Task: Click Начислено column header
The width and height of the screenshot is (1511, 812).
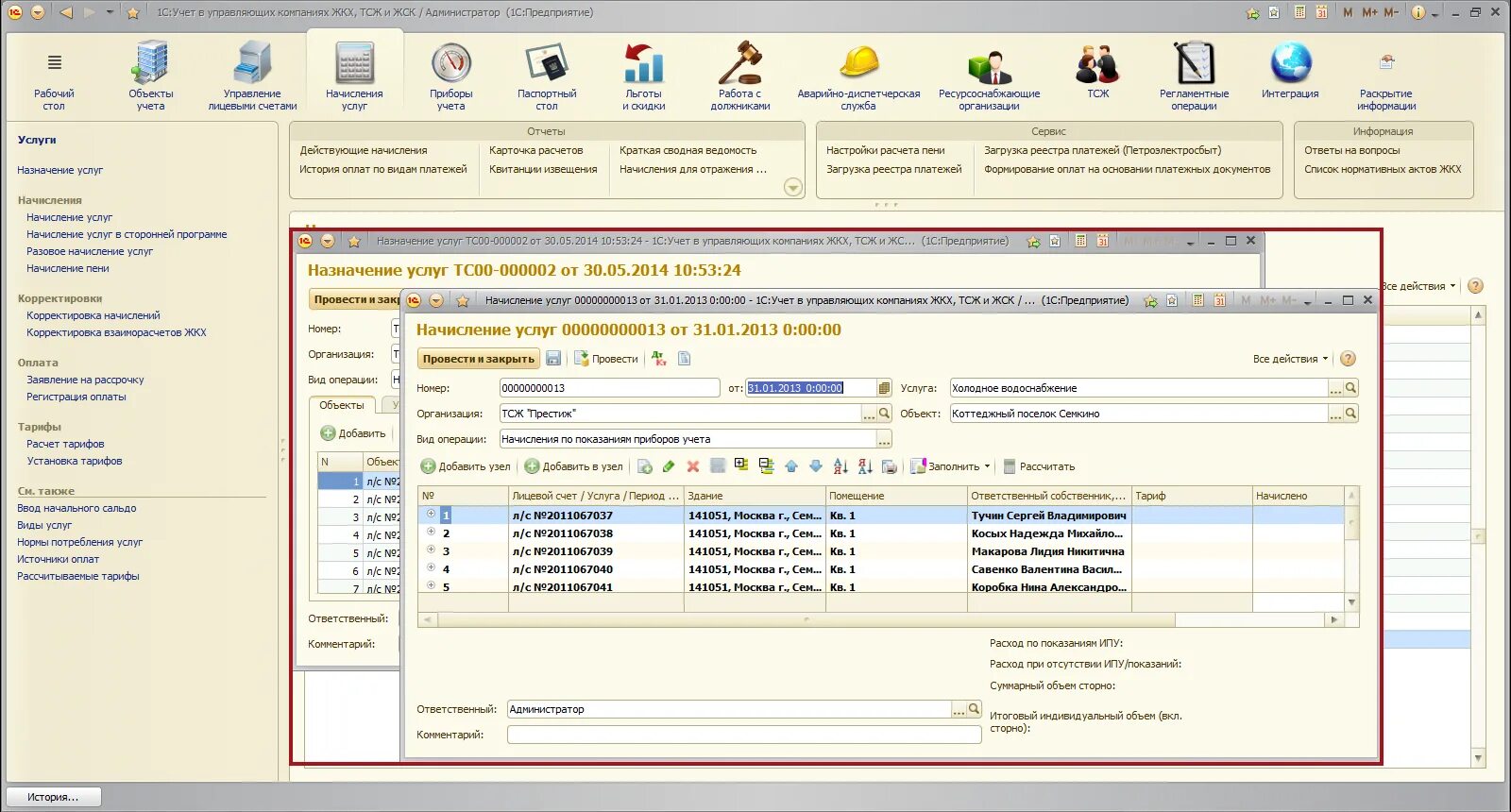Action: coord(1298,496)
